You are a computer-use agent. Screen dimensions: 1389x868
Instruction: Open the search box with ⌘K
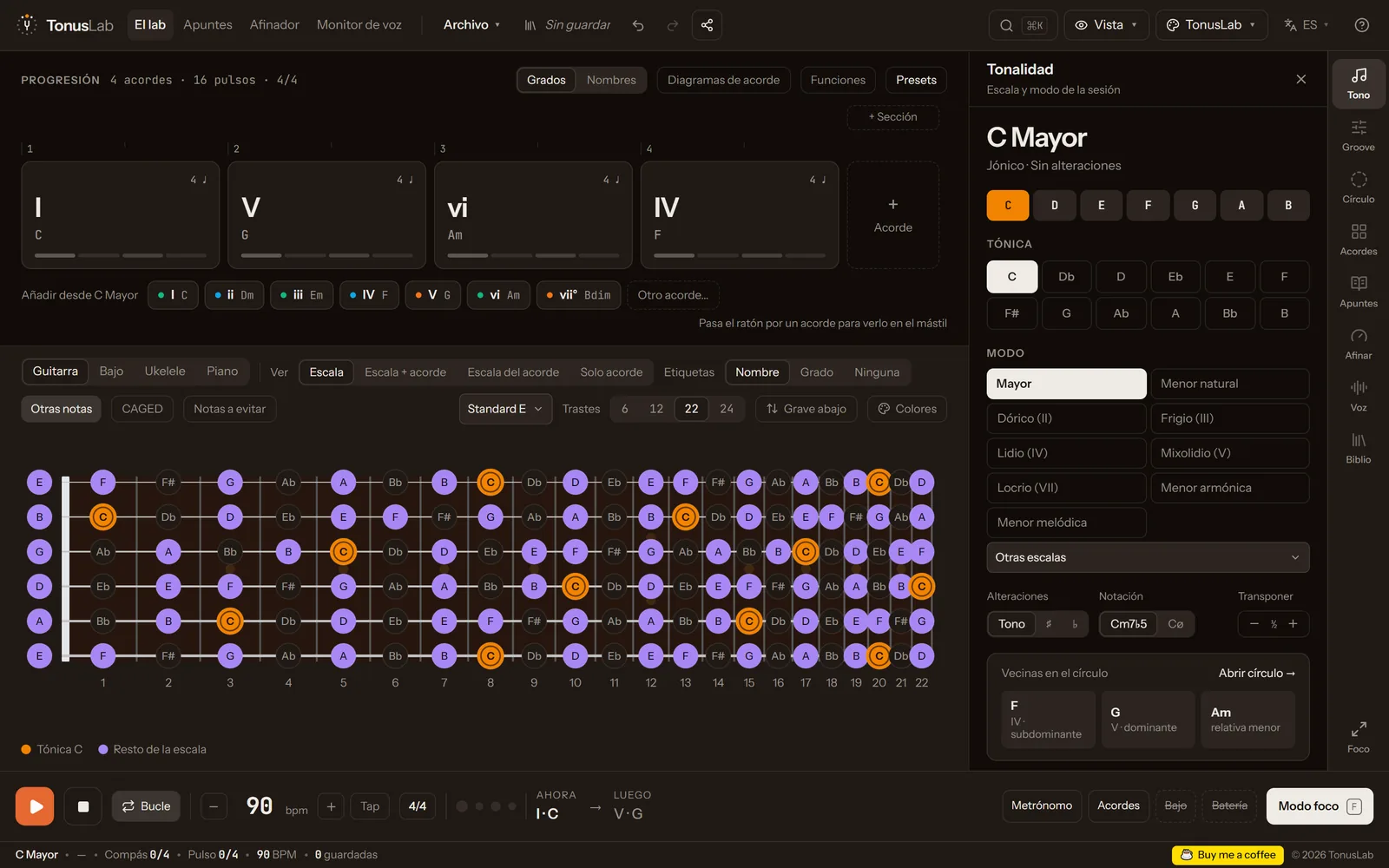[1023, 25]
